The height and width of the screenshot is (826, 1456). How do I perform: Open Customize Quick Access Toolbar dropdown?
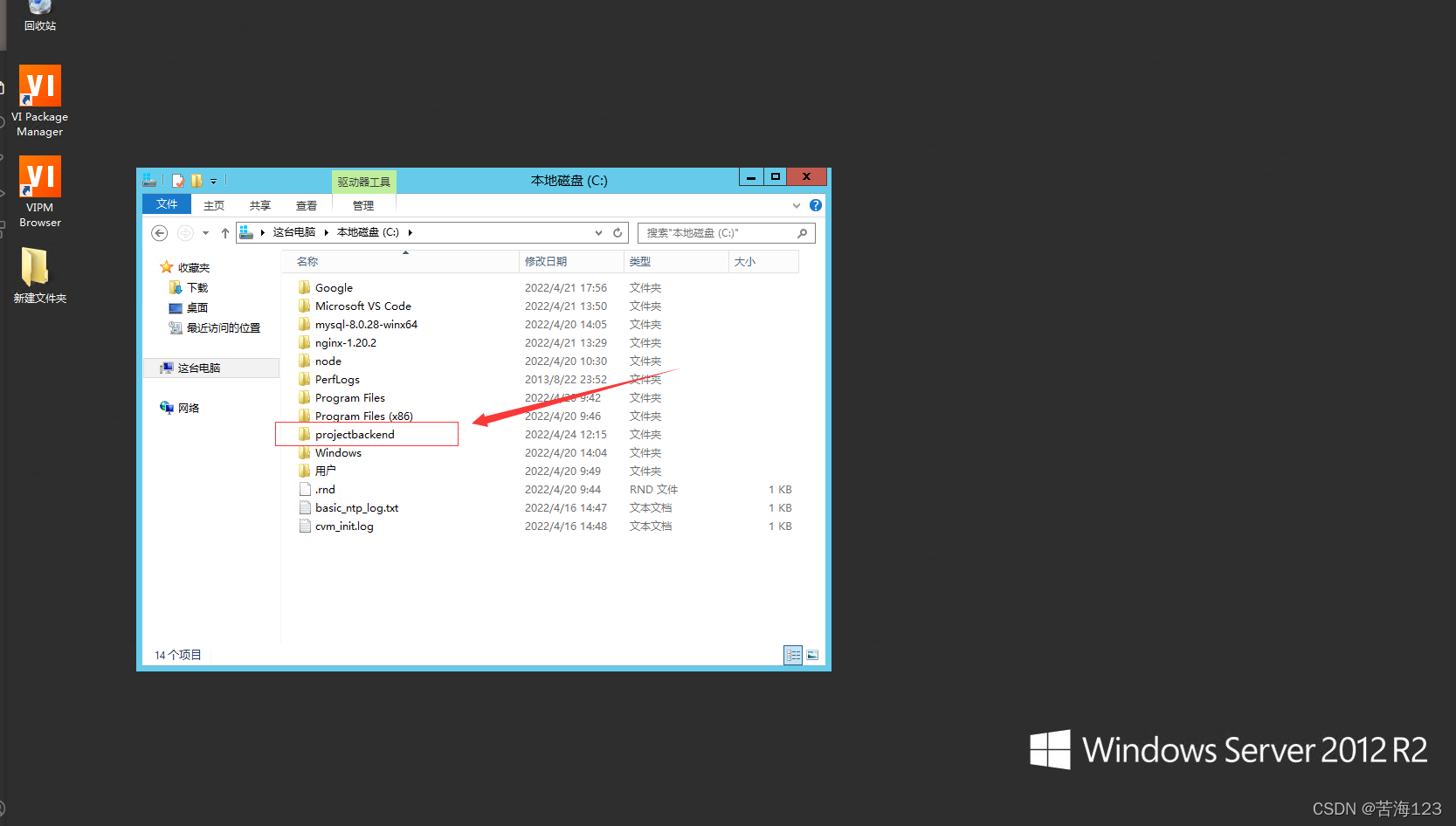(213, 182)
